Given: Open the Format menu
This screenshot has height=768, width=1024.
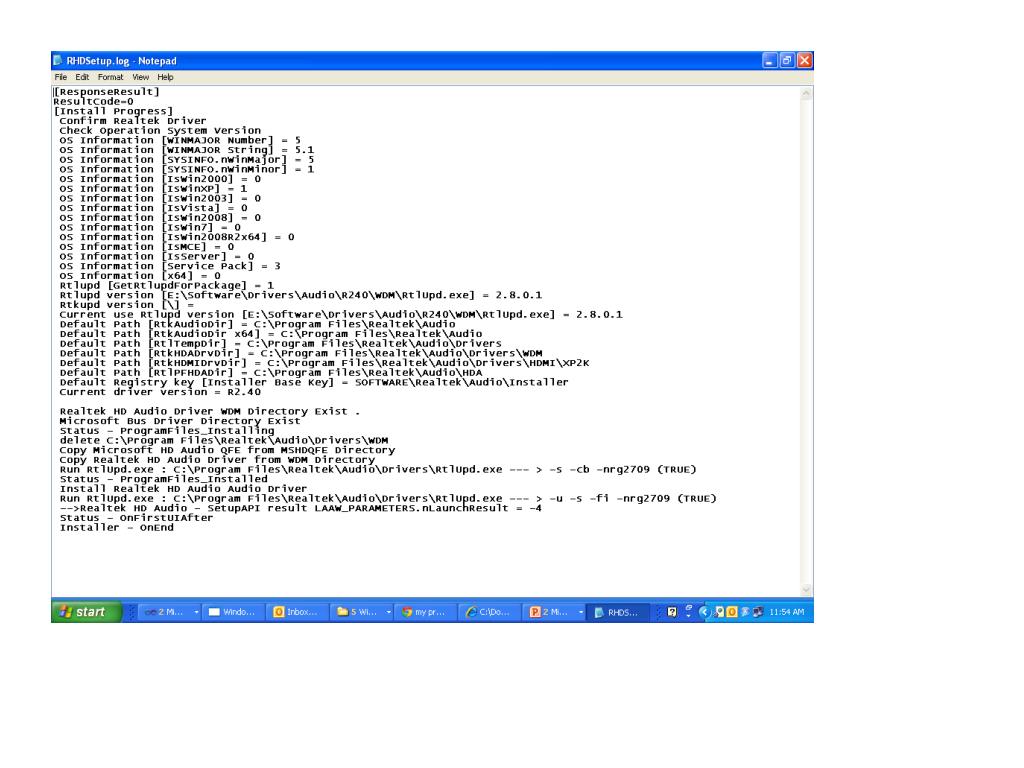Looking at the screenshot, I should 110,77.
